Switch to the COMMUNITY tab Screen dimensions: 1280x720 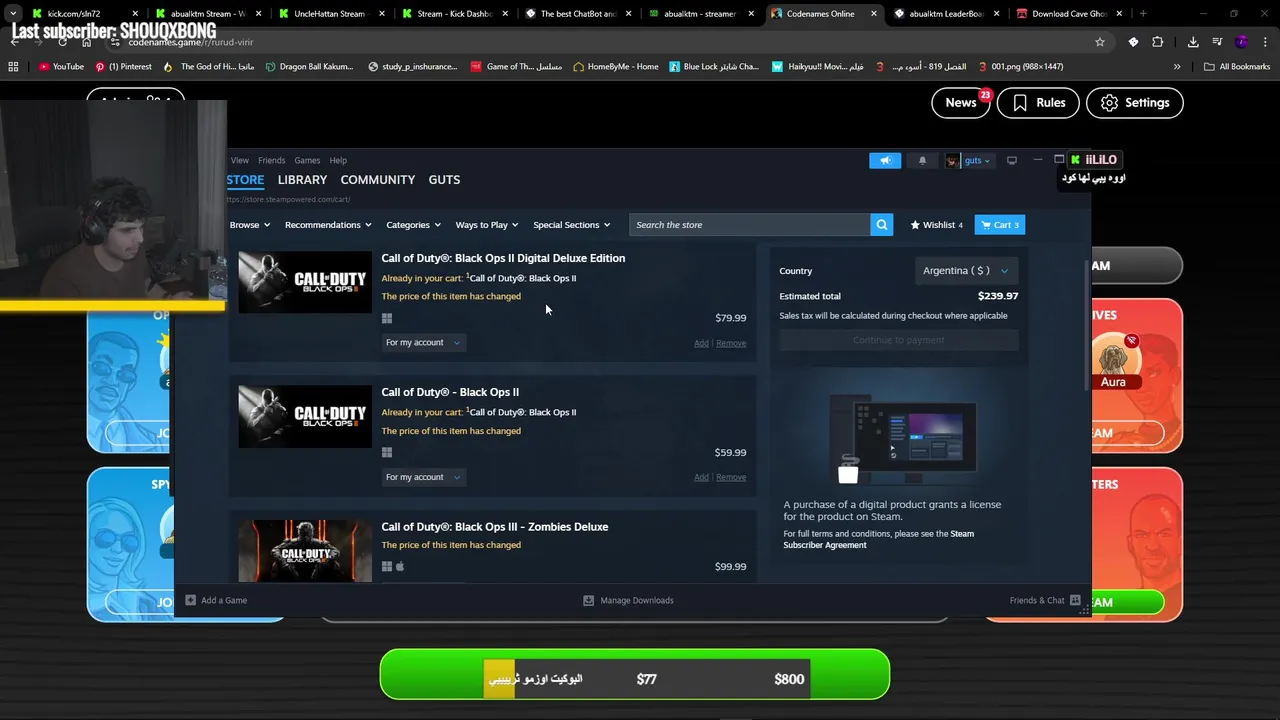pyautogui.click(x=377, y=180)
